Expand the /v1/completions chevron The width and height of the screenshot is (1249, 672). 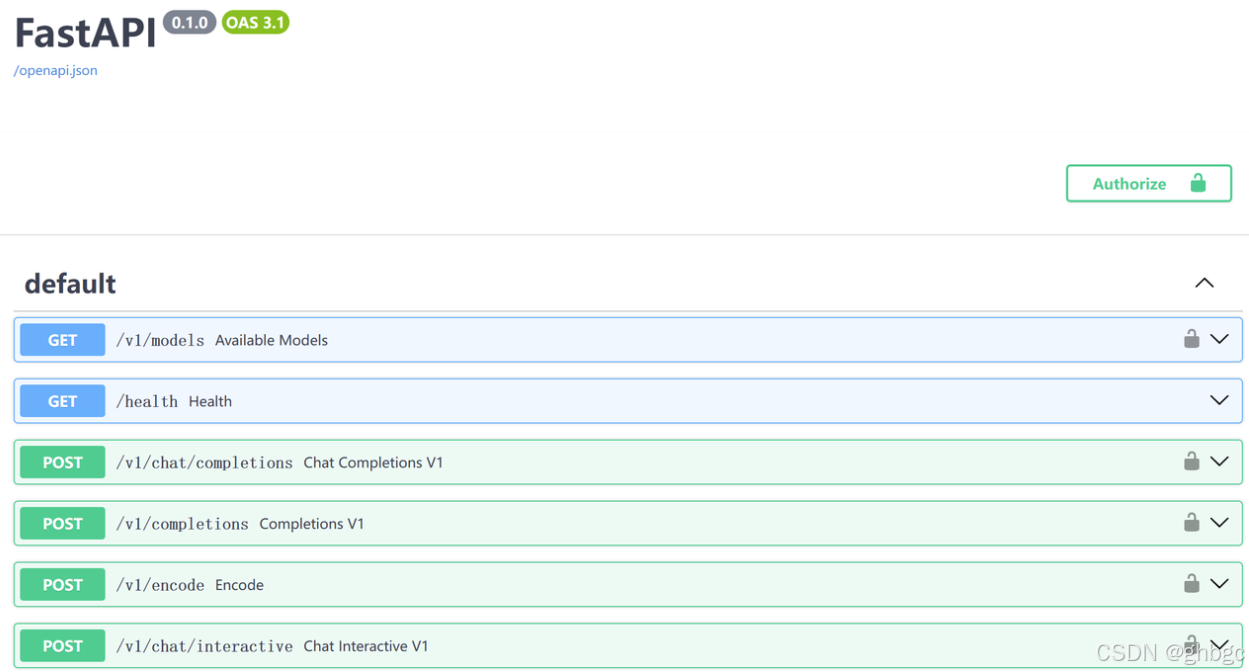coord(1219,522)
